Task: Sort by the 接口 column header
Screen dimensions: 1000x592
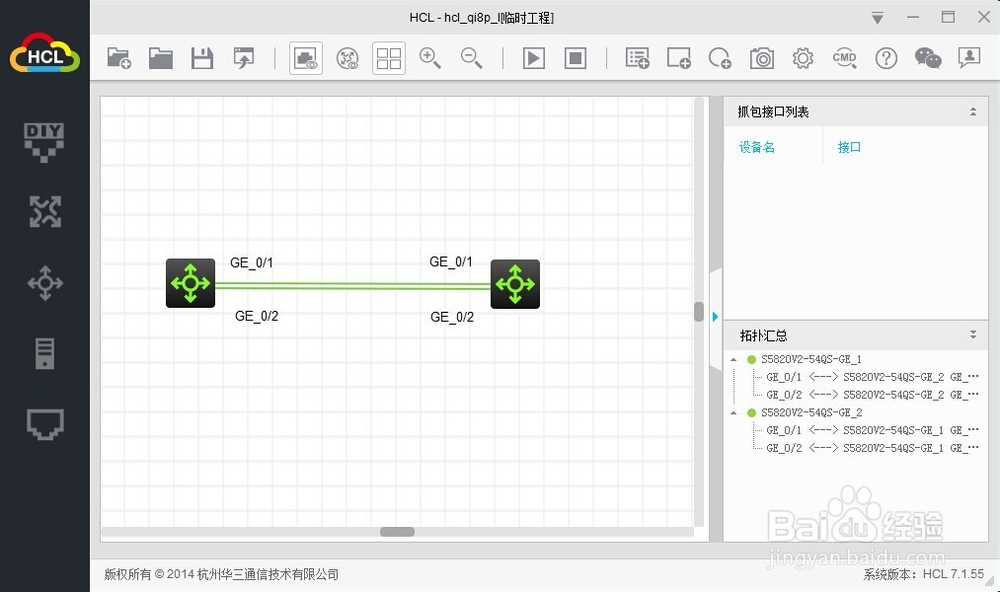Action: click(x=848, y=146)
